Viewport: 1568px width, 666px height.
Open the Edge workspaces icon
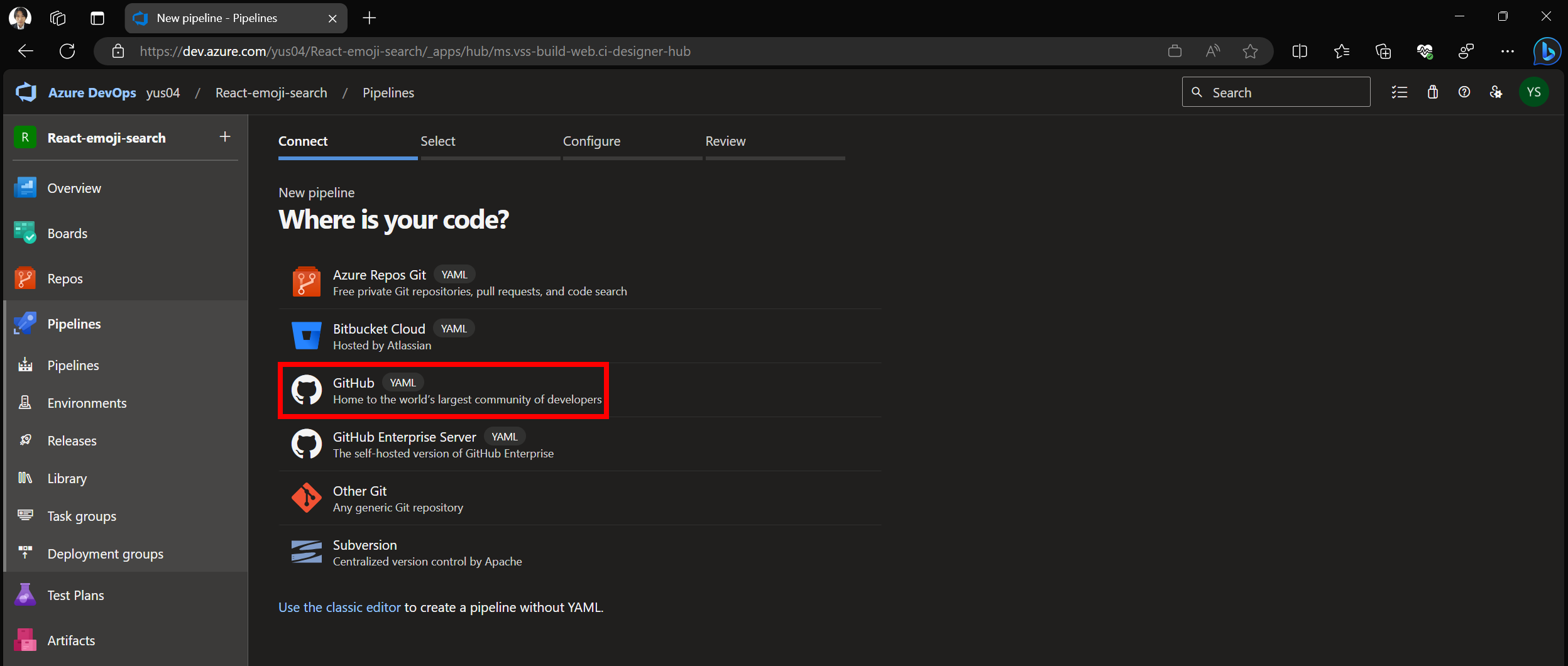click(x=58, y=18)
